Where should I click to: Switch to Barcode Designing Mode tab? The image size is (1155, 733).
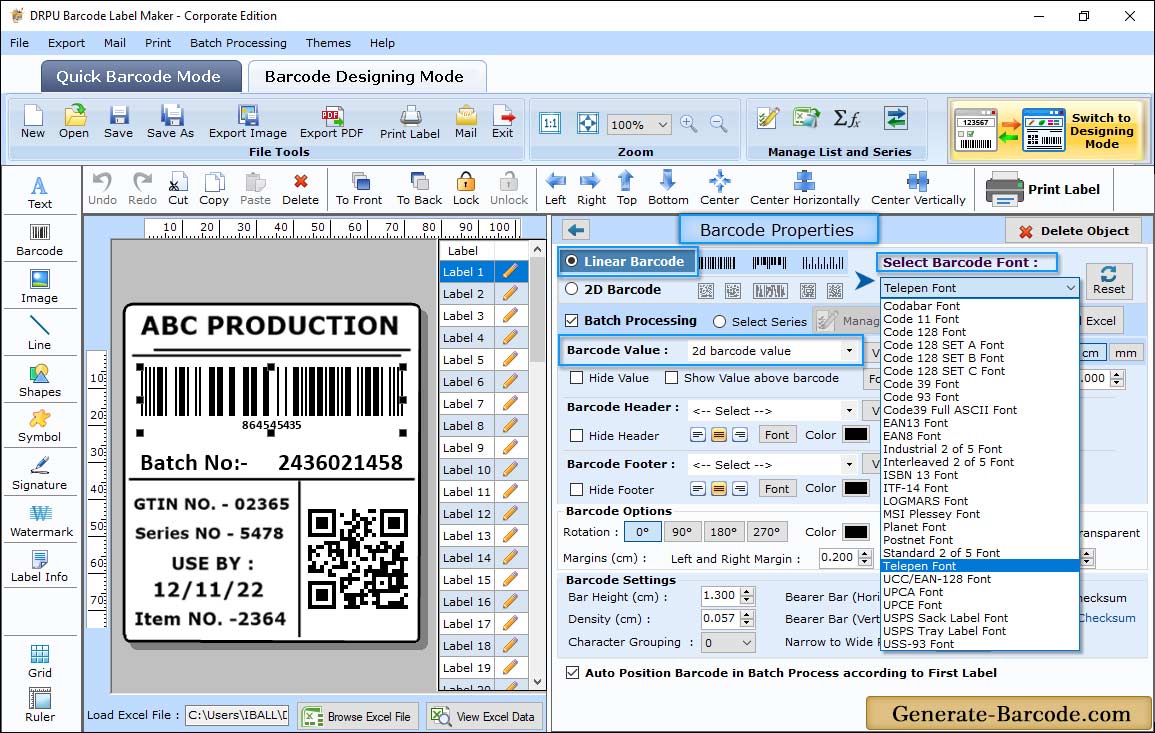pos(366,77)
